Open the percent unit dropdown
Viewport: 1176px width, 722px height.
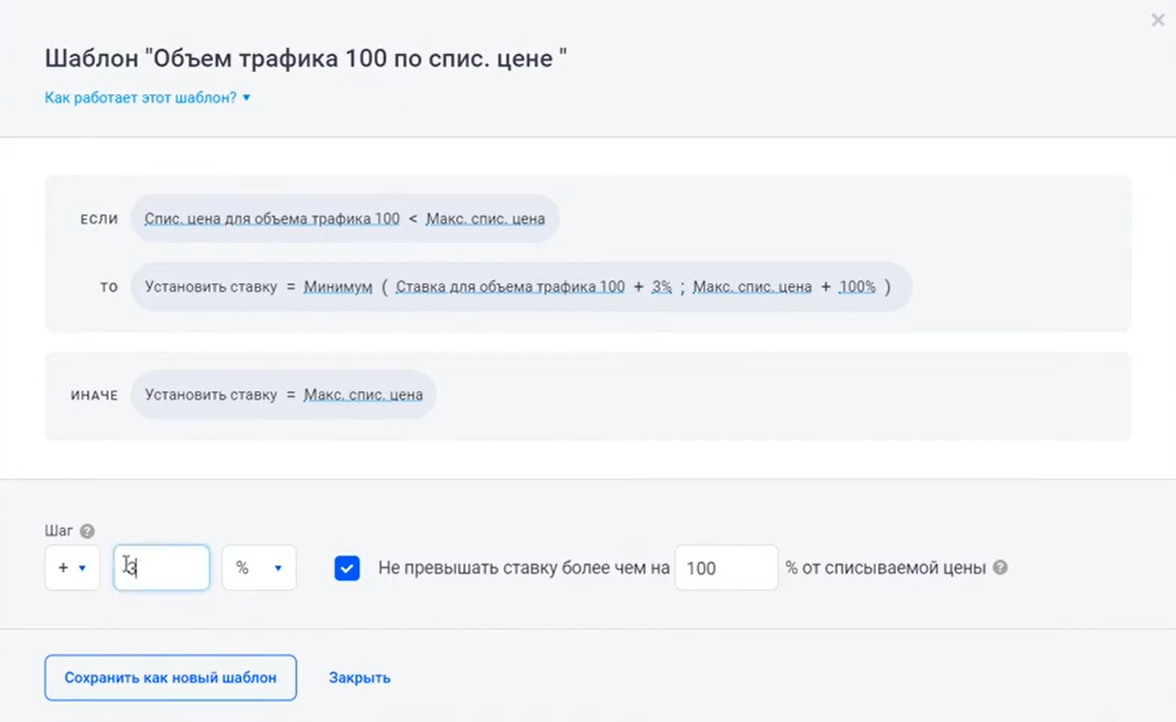pos(258,568)
